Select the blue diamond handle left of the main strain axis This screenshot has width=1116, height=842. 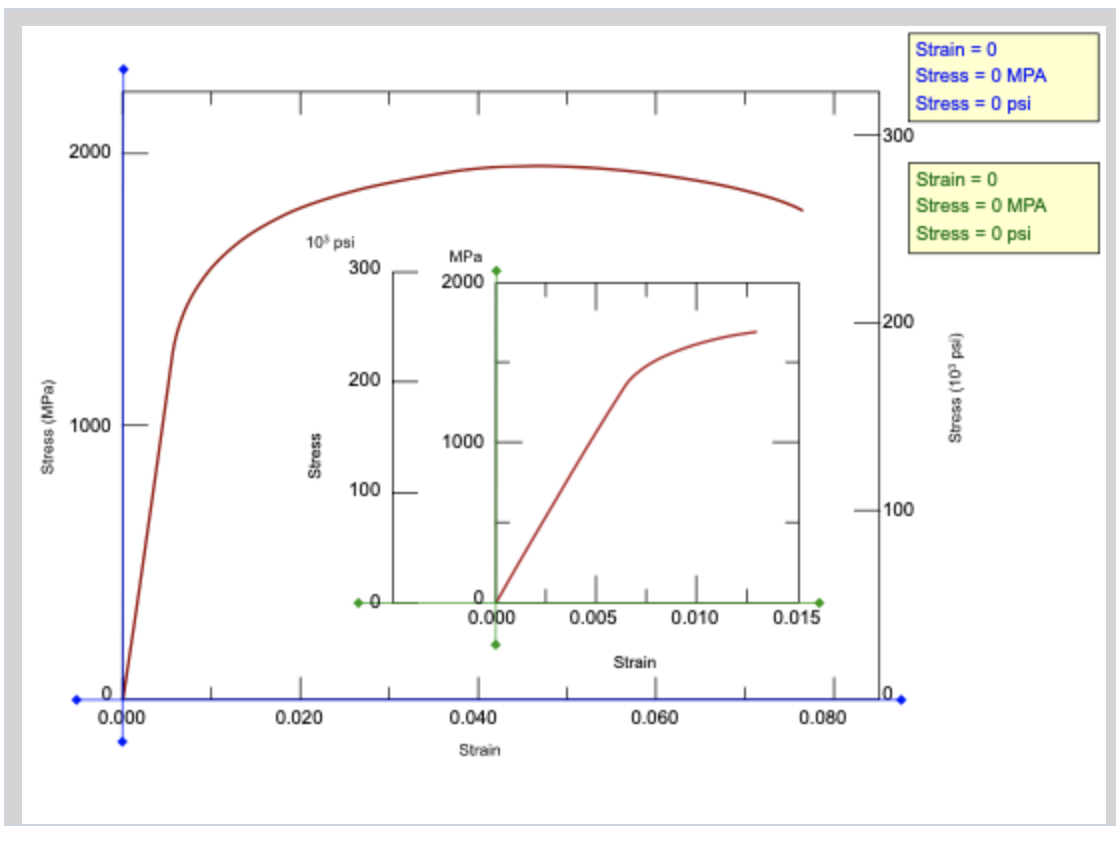(x=77, y=700)
